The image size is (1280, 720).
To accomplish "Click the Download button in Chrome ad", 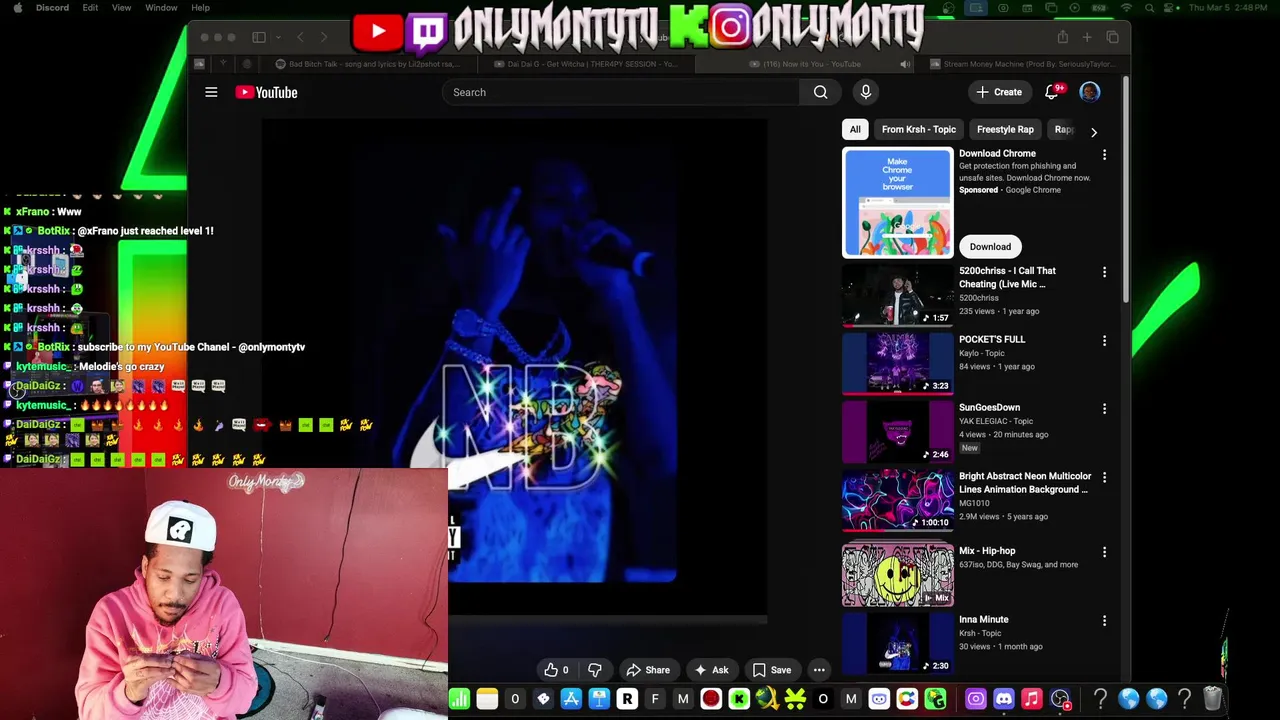I will 990,246.
